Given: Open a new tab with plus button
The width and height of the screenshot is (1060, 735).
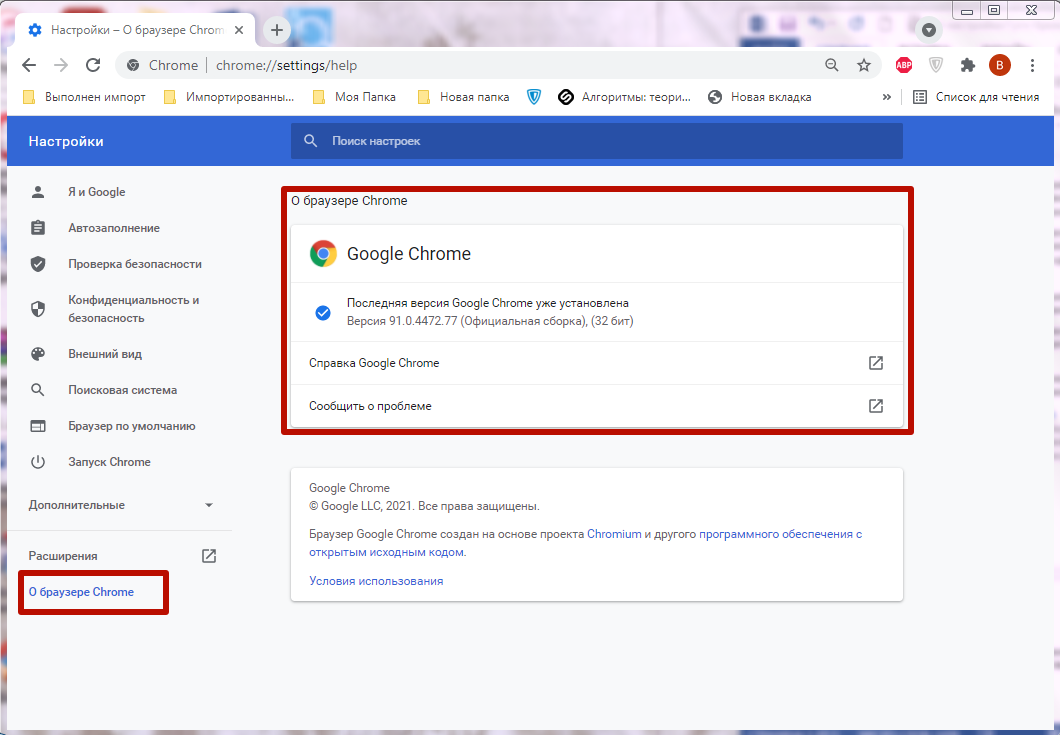Looking at the screenshot, I should click(277, 30).
